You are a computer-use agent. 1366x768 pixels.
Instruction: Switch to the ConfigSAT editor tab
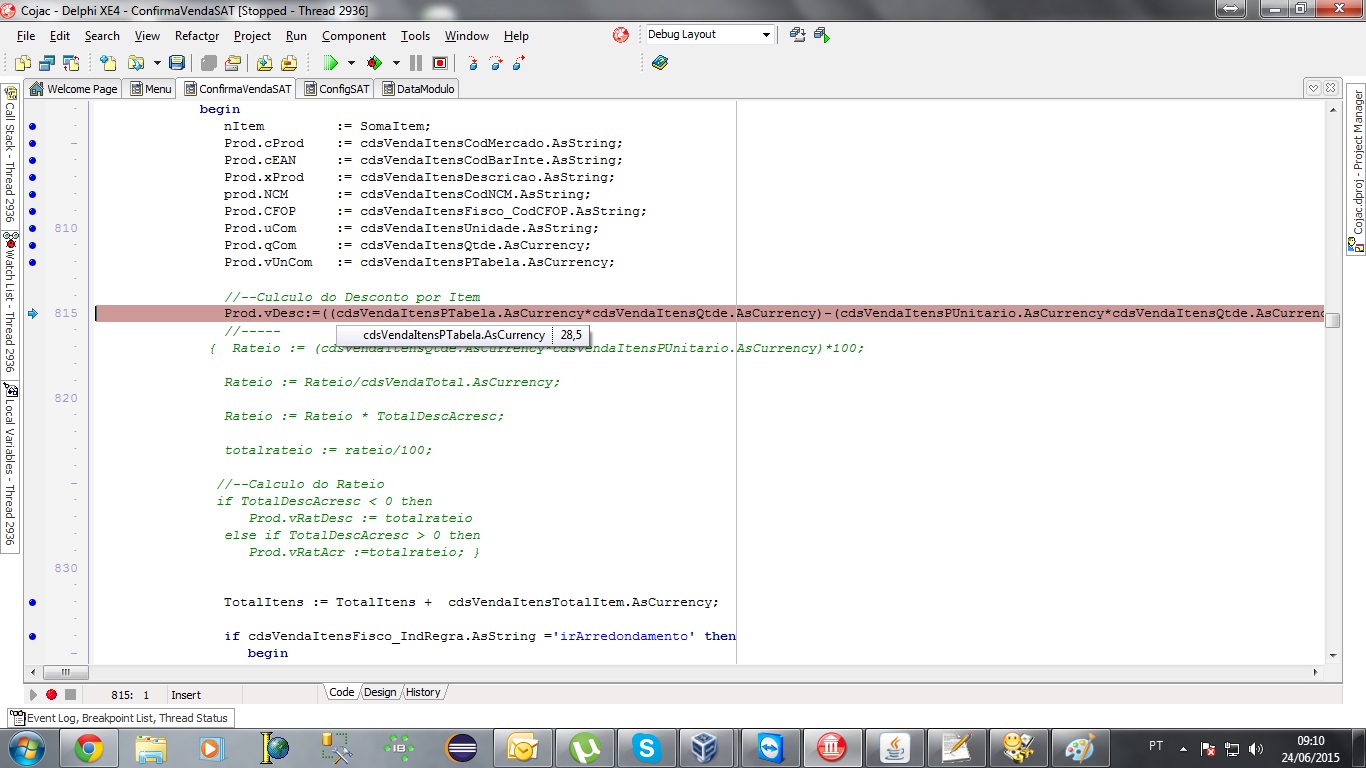tap(338, 89)
